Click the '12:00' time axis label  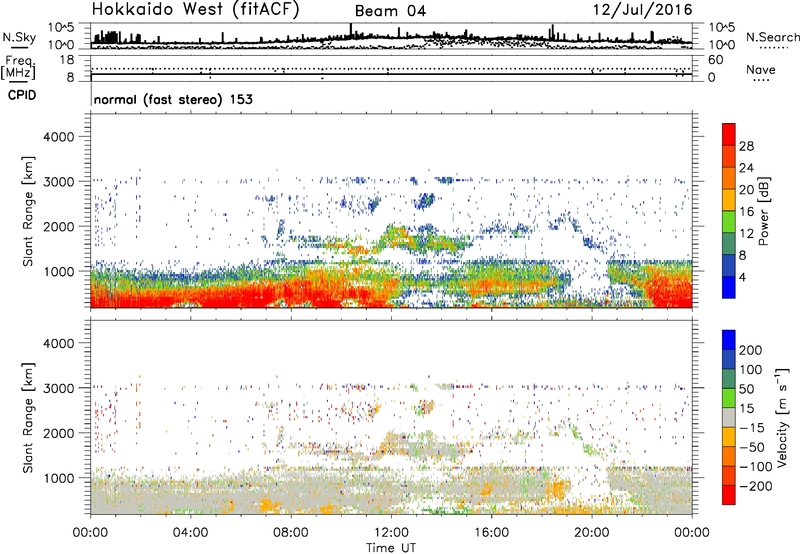[x=391, y=533]
